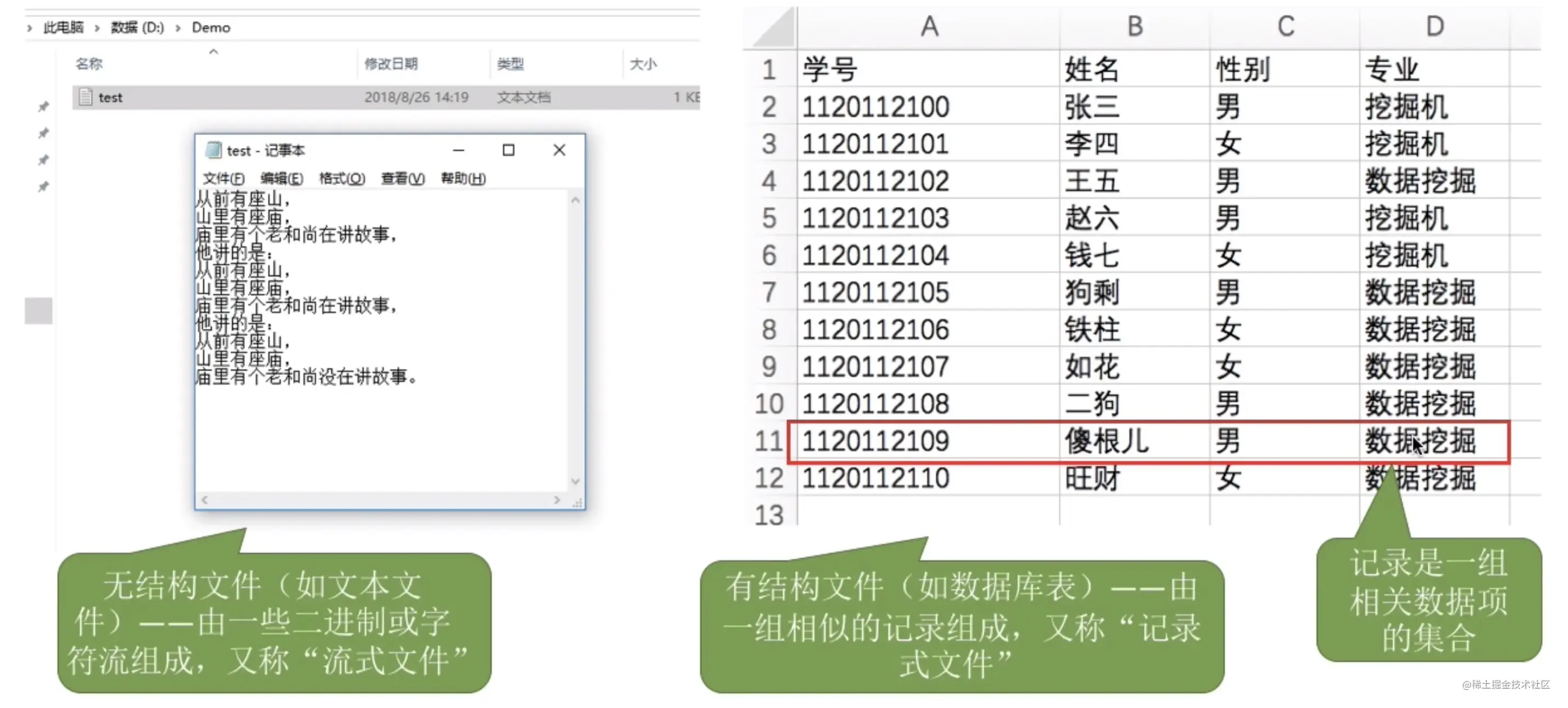
Task: Click the 文本文档 type of test file
Action: 523,98
